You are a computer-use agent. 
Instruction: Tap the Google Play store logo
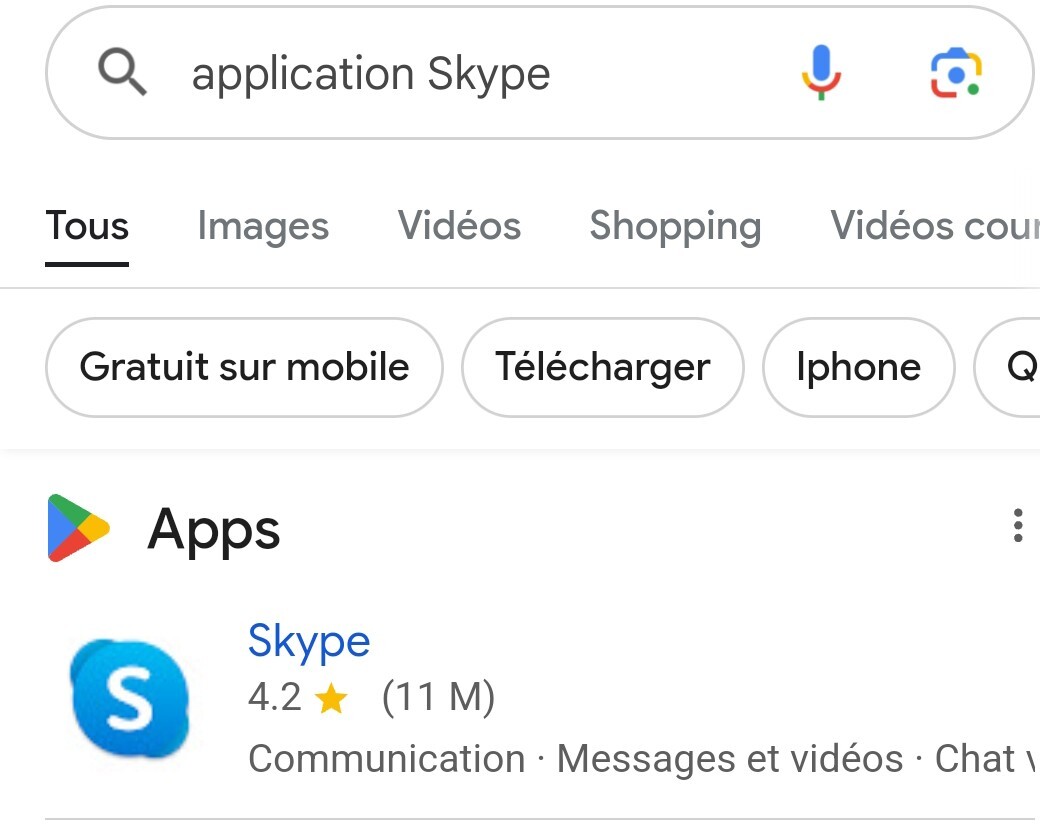[77, 528]
